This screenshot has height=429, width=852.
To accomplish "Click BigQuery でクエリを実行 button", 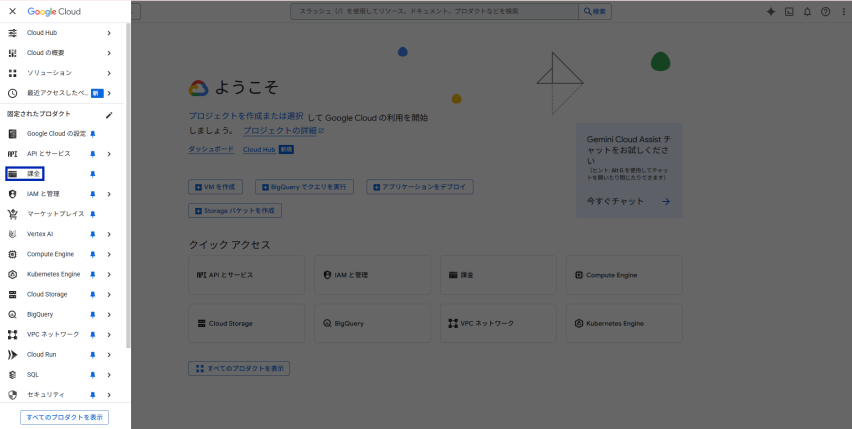I will [x=304, y=187].
